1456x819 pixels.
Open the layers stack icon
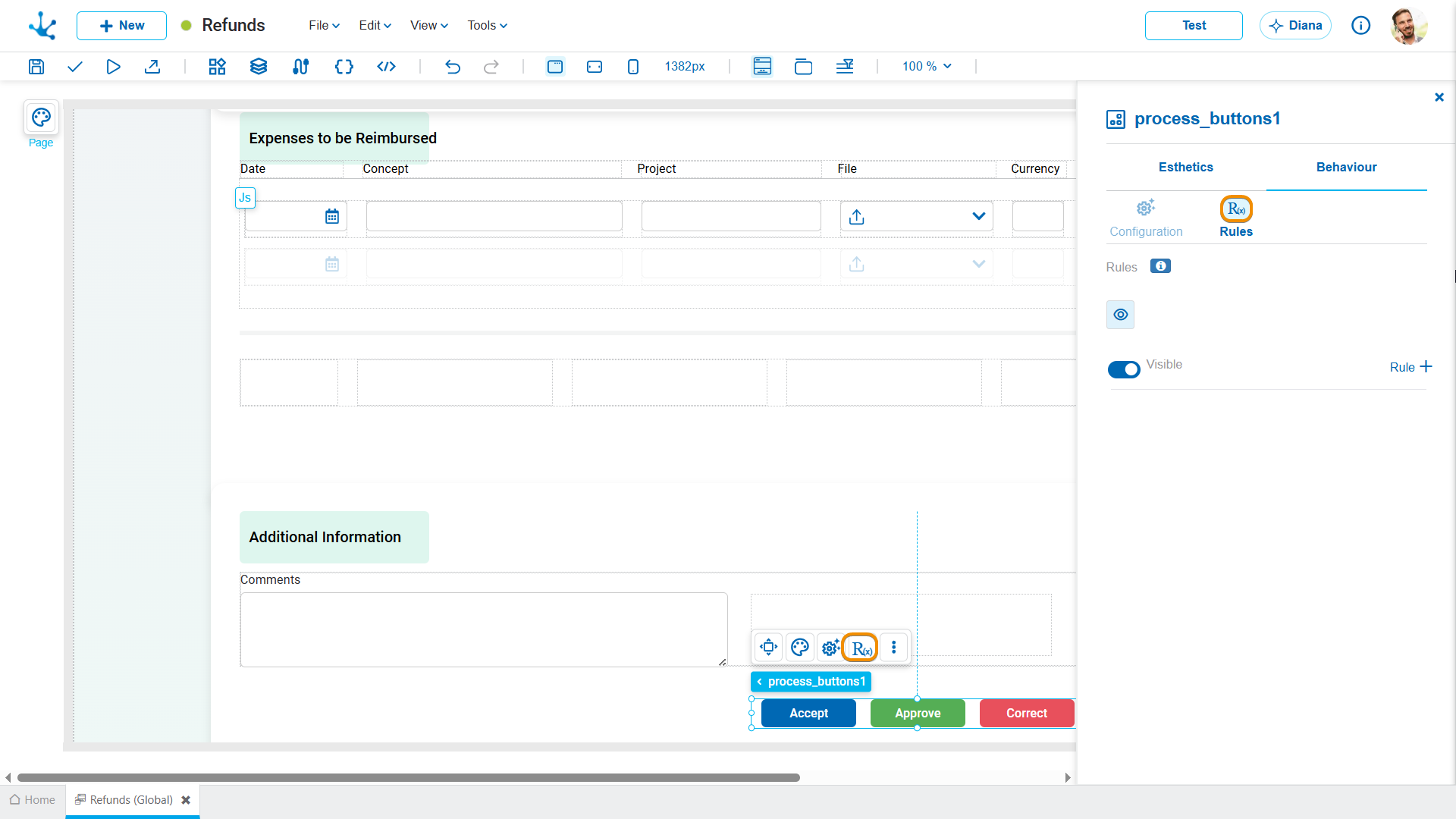pos(259,67)
